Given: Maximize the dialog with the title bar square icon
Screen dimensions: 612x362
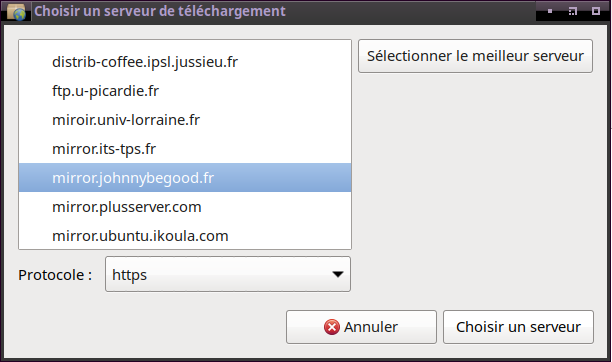Looking at the screenshot, I should coord(596,11).
